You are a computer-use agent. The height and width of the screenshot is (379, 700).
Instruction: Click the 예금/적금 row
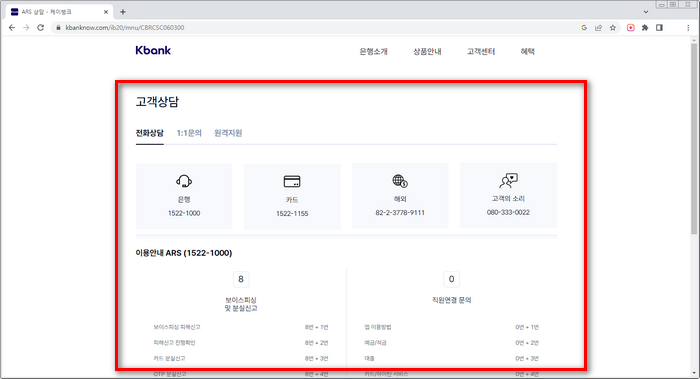point(451,343)
